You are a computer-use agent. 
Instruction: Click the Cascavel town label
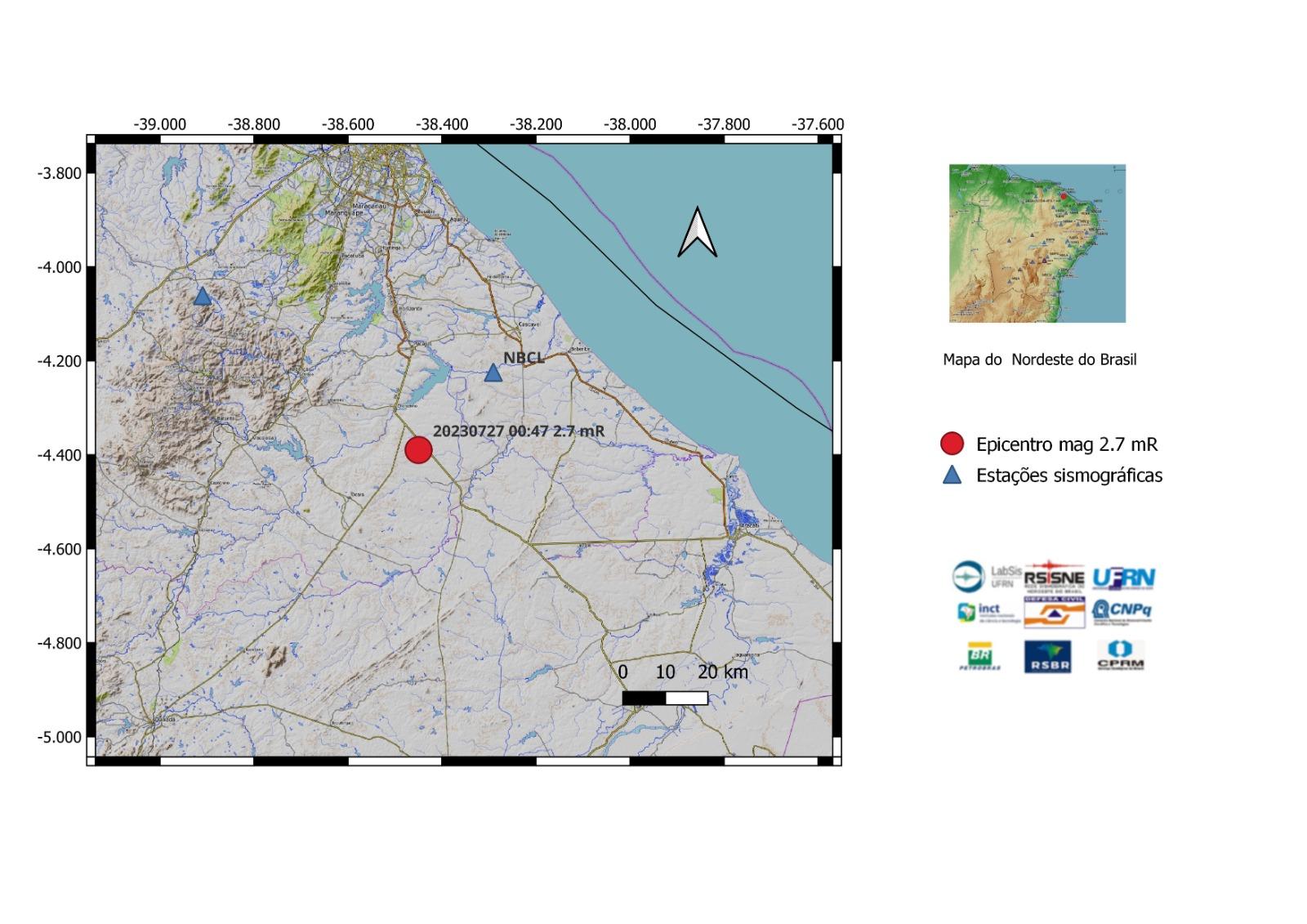click(531, 324)
